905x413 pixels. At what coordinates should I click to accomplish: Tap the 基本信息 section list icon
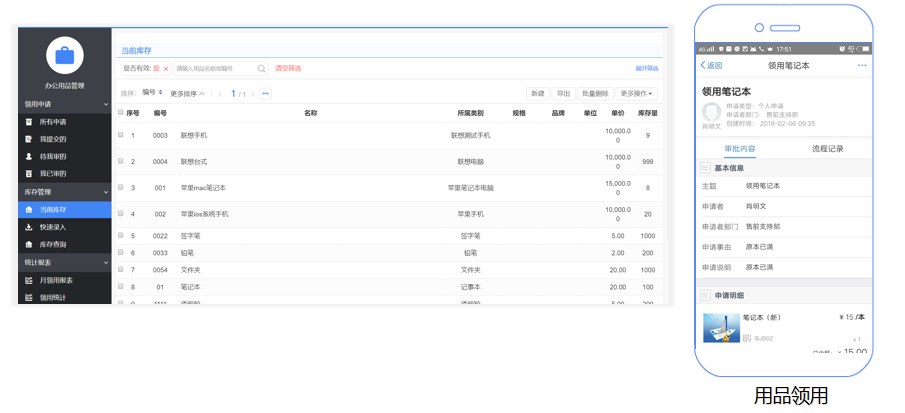(705, 168)
